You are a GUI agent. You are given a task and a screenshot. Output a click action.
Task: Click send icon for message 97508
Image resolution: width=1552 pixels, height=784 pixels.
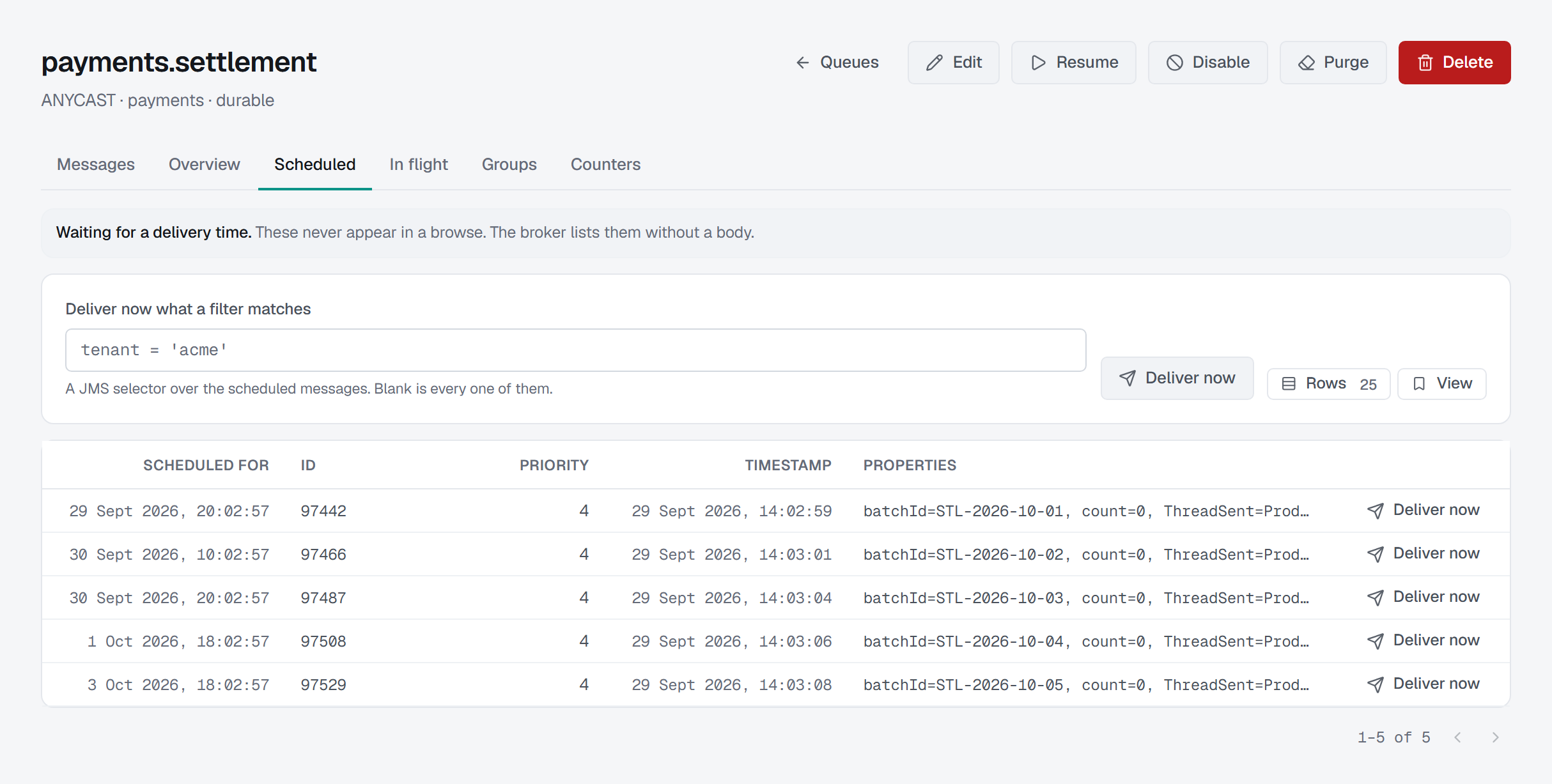pos(1376,641)
